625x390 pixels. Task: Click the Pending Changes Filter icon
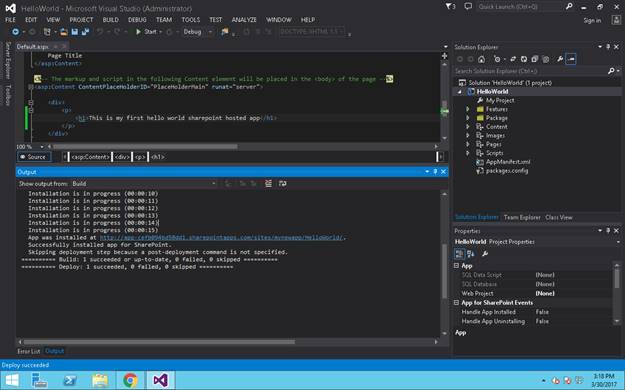coord(497,59)
